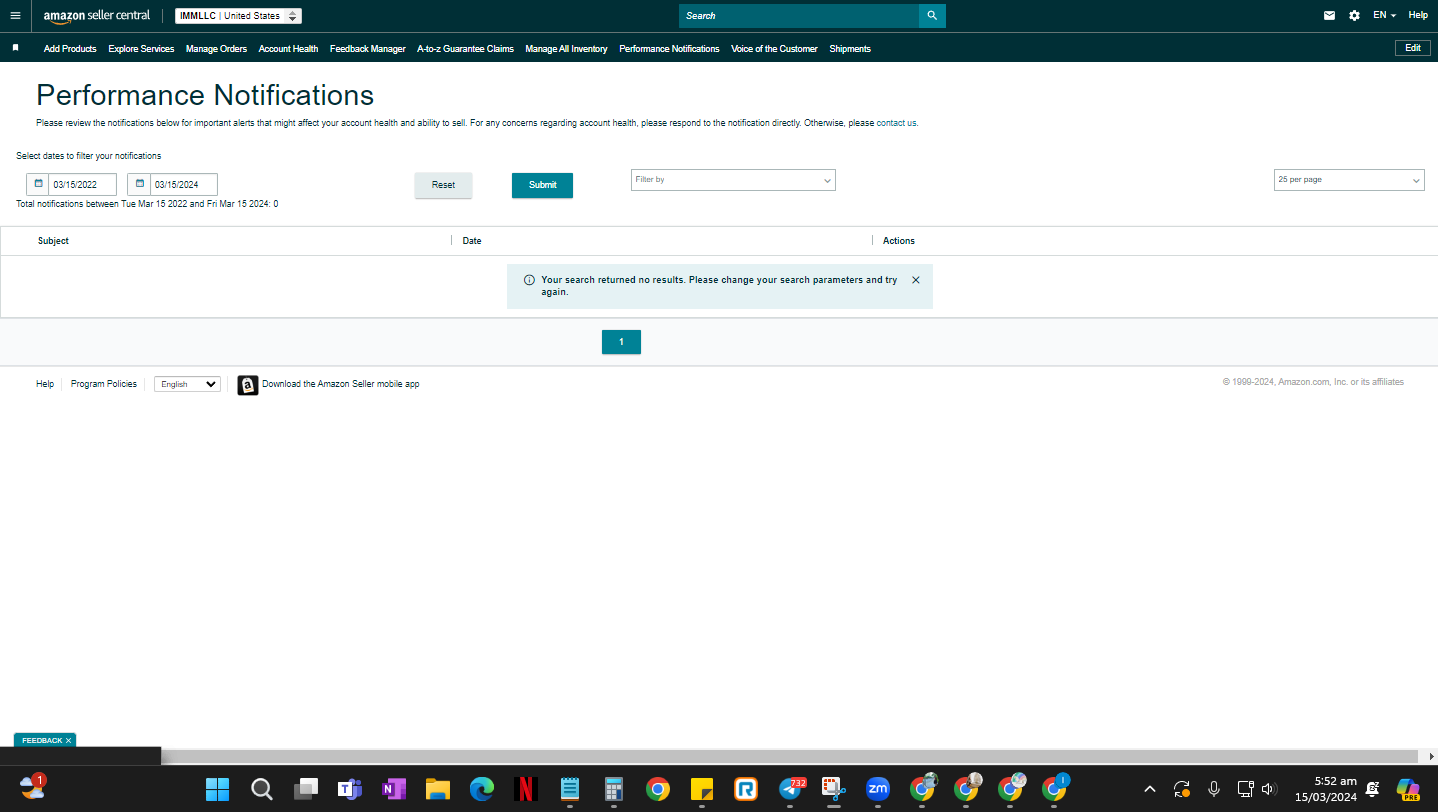Click the Amazon Seller app icon
The width and height of the screenshot is (1438, 812).
pyautogui.click(x=248, y=385)
